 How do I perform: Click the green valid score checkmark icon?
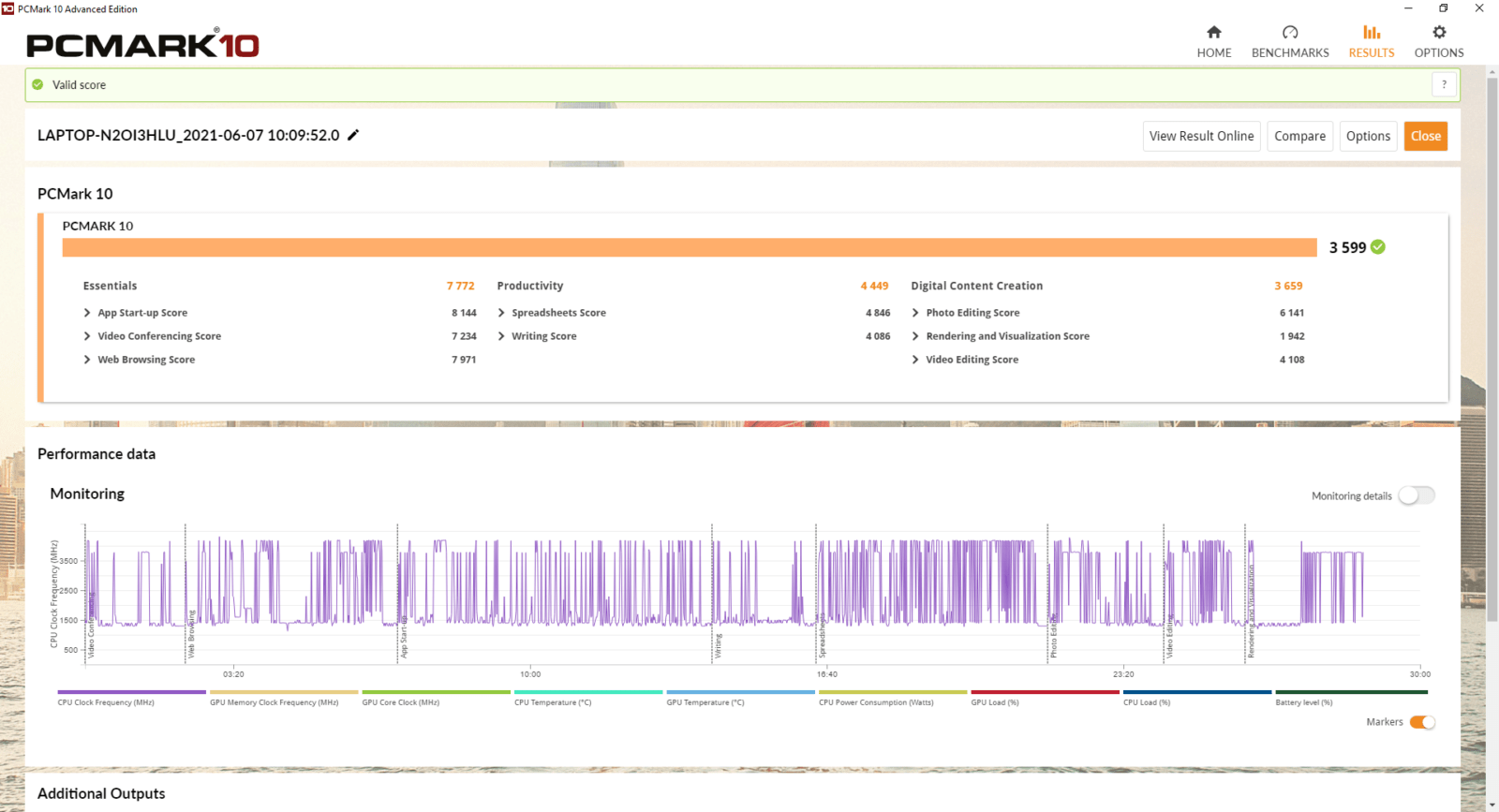[x=37, y=84]
